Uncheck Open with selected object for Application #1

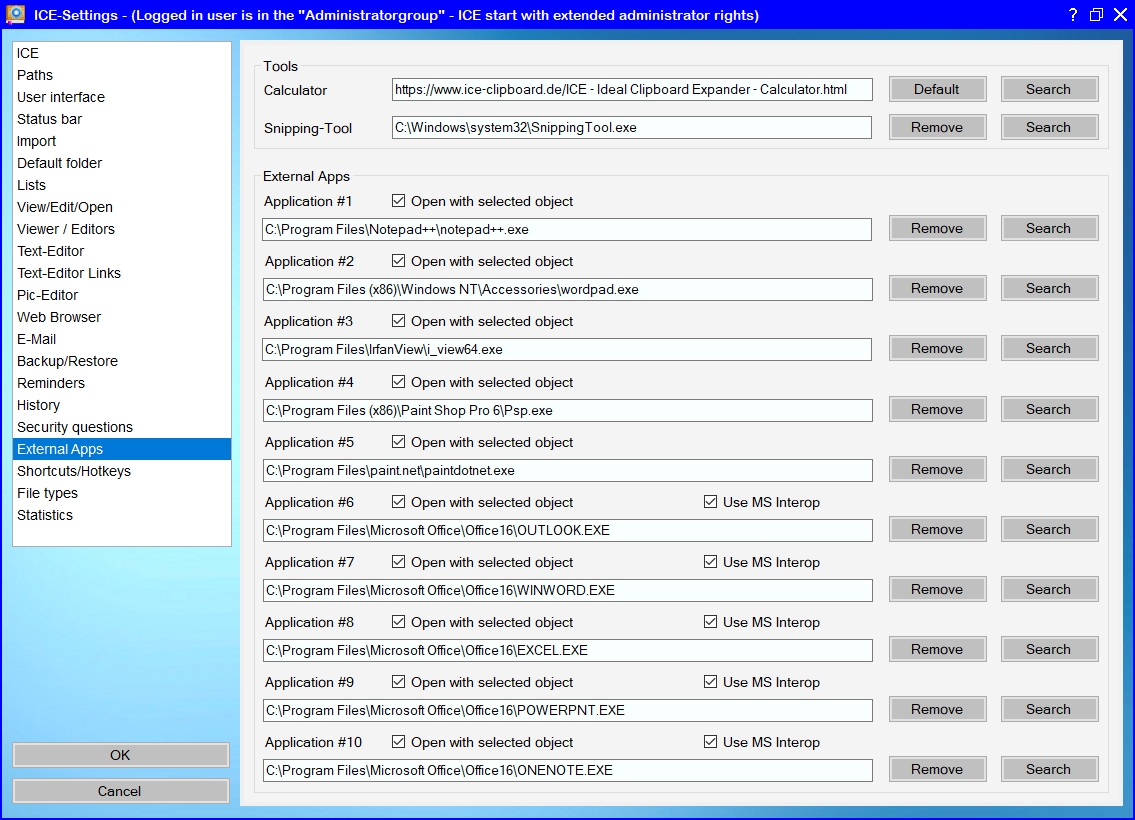pos(399,201)
